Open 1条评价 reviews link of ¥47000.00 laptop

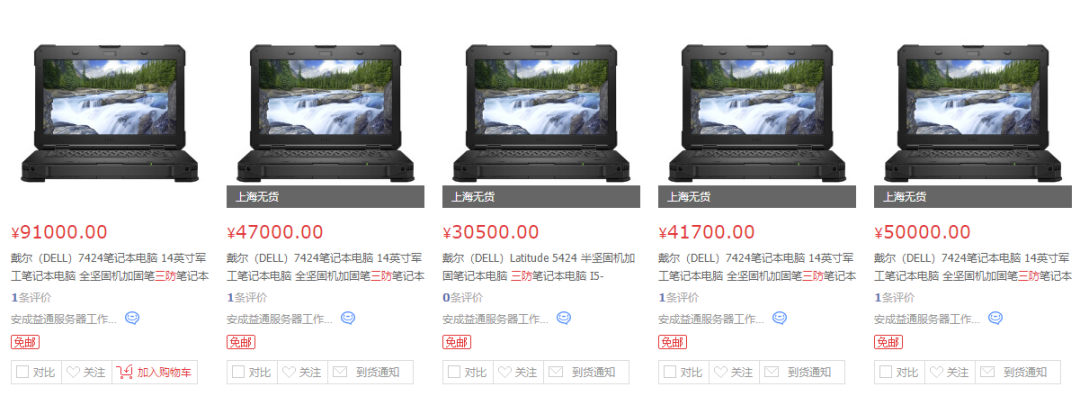point(247,298)
